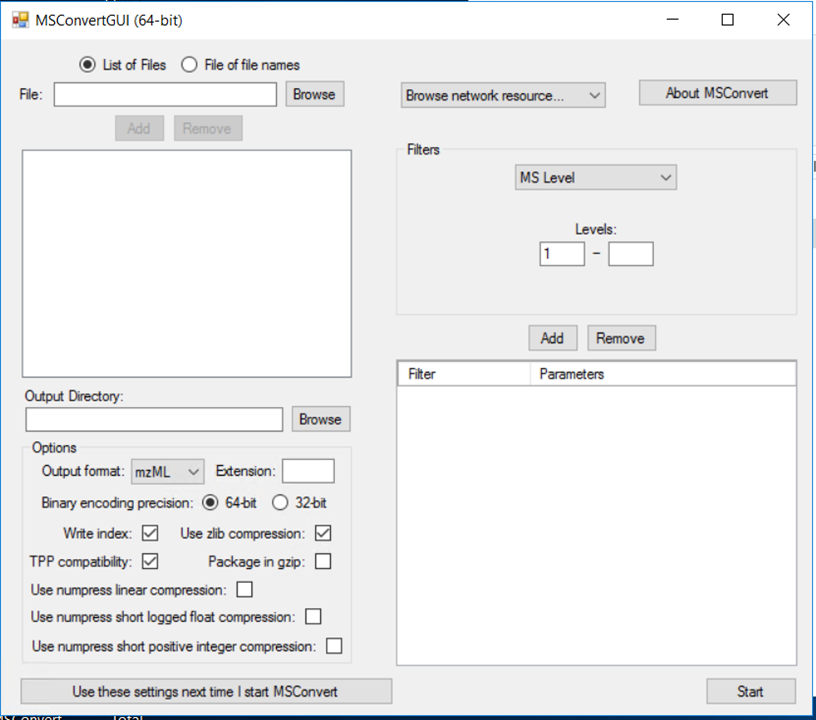Enable numpress short positive integer compression
816x720 pixels.
[x=334, y=646]
